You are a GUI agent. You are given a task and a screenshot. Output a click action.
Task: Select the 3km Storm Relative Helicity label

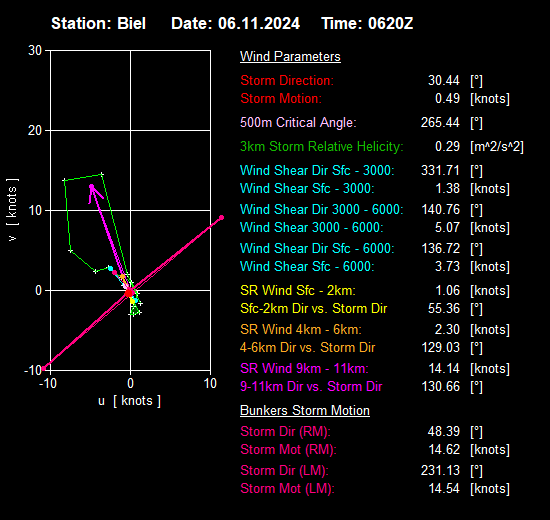(x=322, y=146)
